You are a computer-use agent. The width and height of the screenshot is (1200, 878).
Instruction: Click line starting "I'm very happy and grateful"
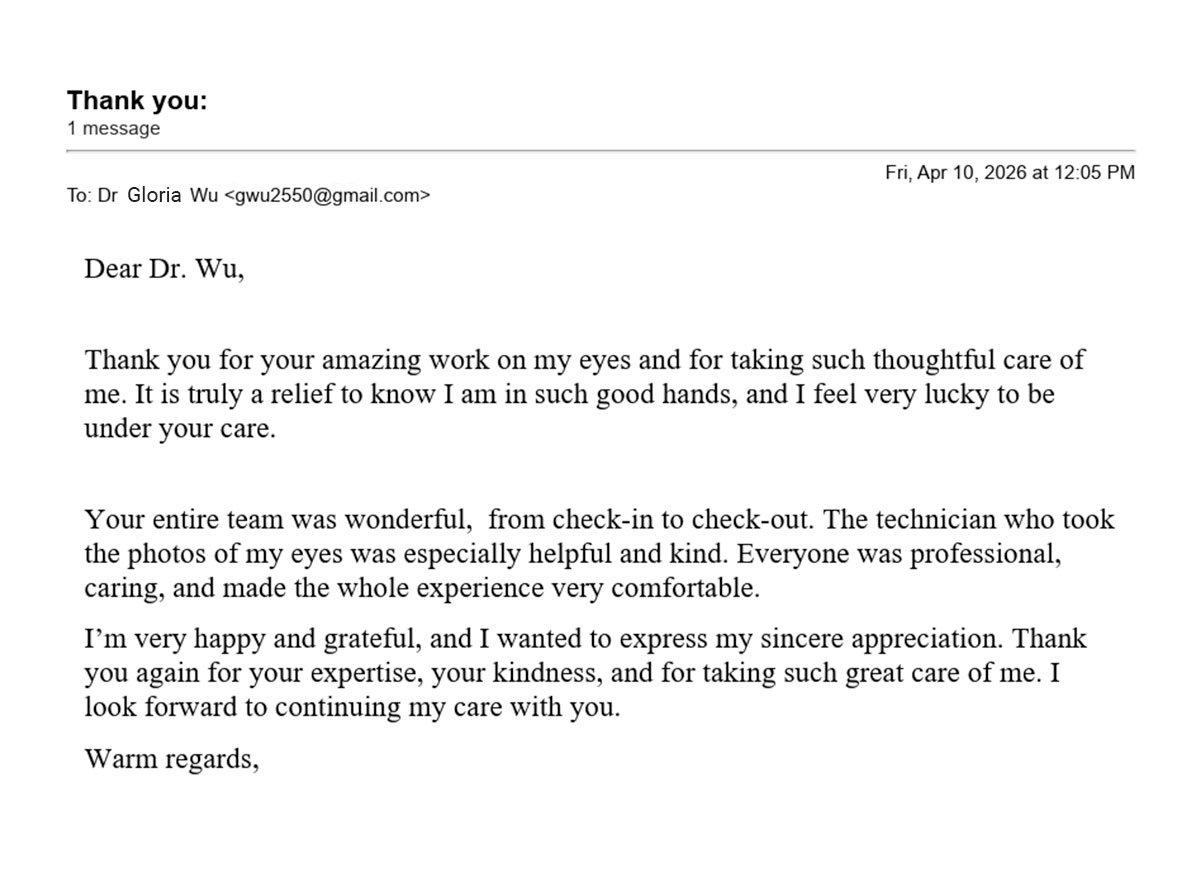(585, 639)
